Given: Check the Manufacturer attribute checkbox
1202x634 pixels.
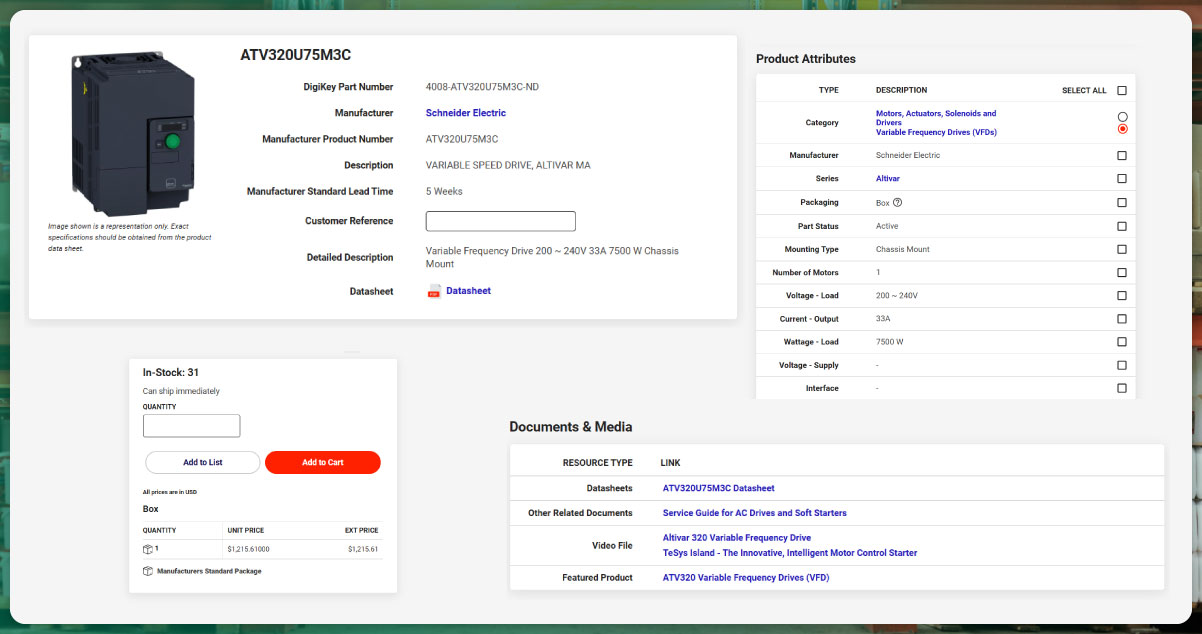Looking at the screenshot, I should [x=1122, y=156].
